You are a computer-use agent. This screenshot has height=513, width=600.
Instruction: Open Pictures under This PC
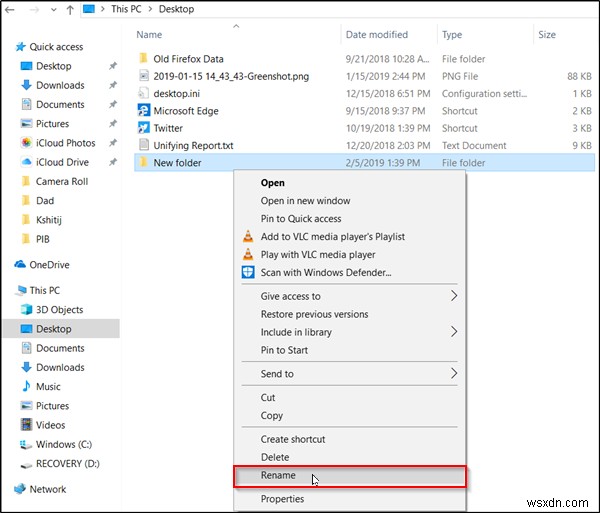pyautogui.click(x=52, y=406)
